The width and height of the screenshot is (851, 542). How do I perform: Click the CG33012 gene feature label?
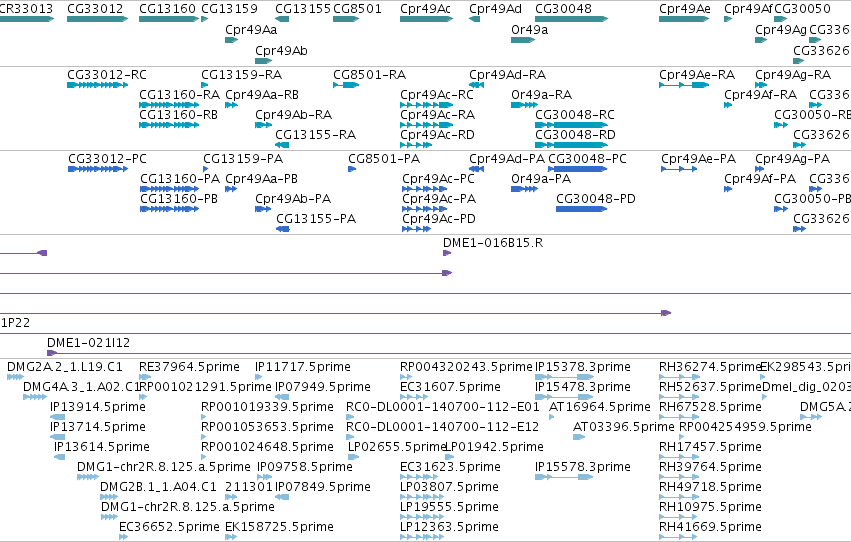click(x=95, y=9)
